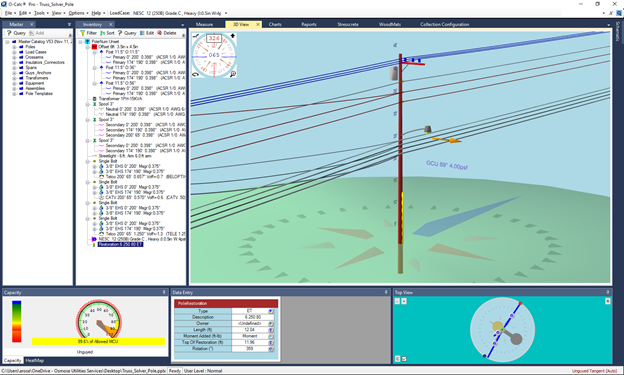
Task: Pin the Capacity panel with its pushpin
Action: pyautogui.click(x=164, y=292)
